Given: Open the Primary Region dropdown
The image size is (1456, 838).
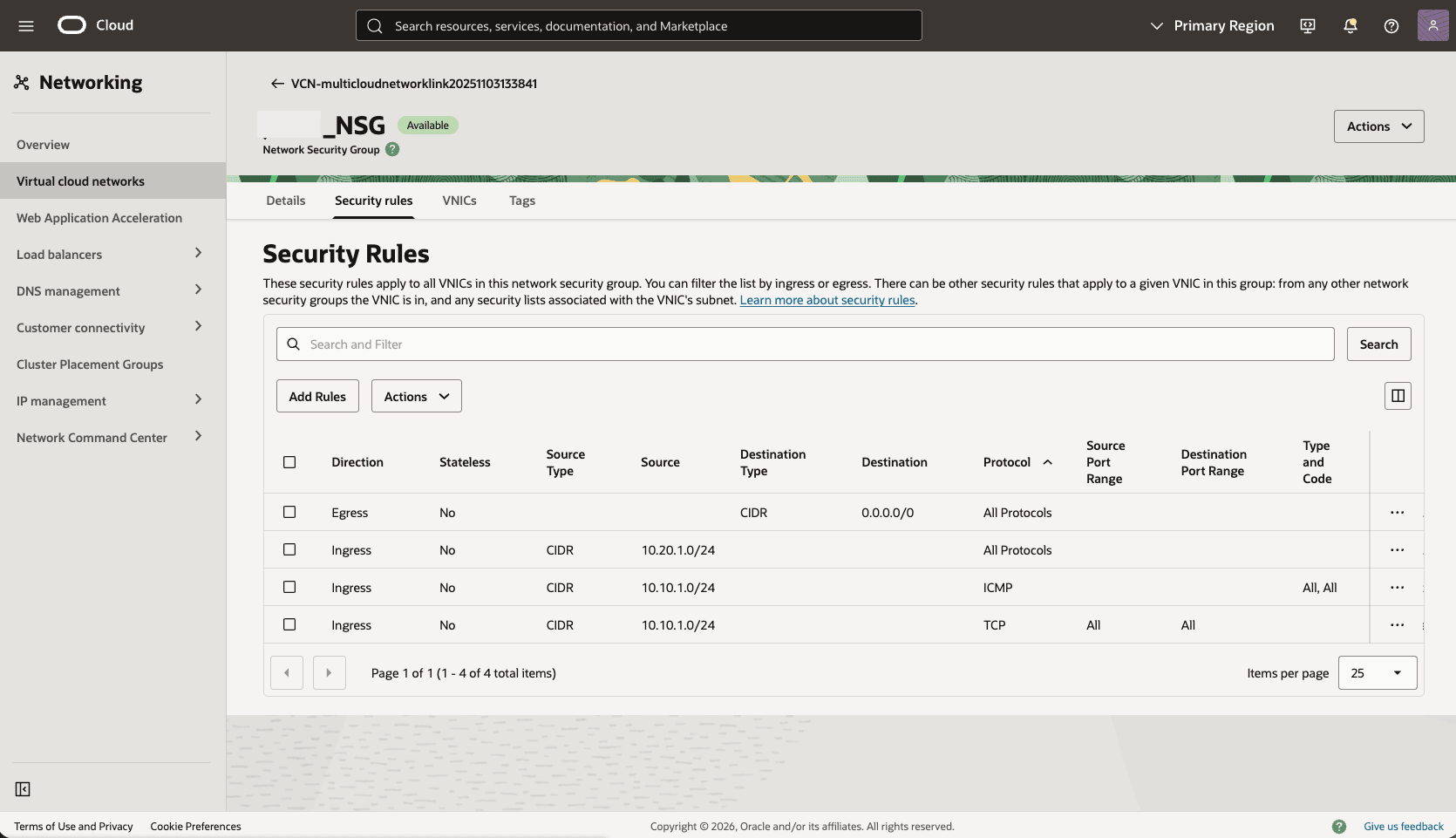Looking at the screenshot, I should coord(1212,26).
